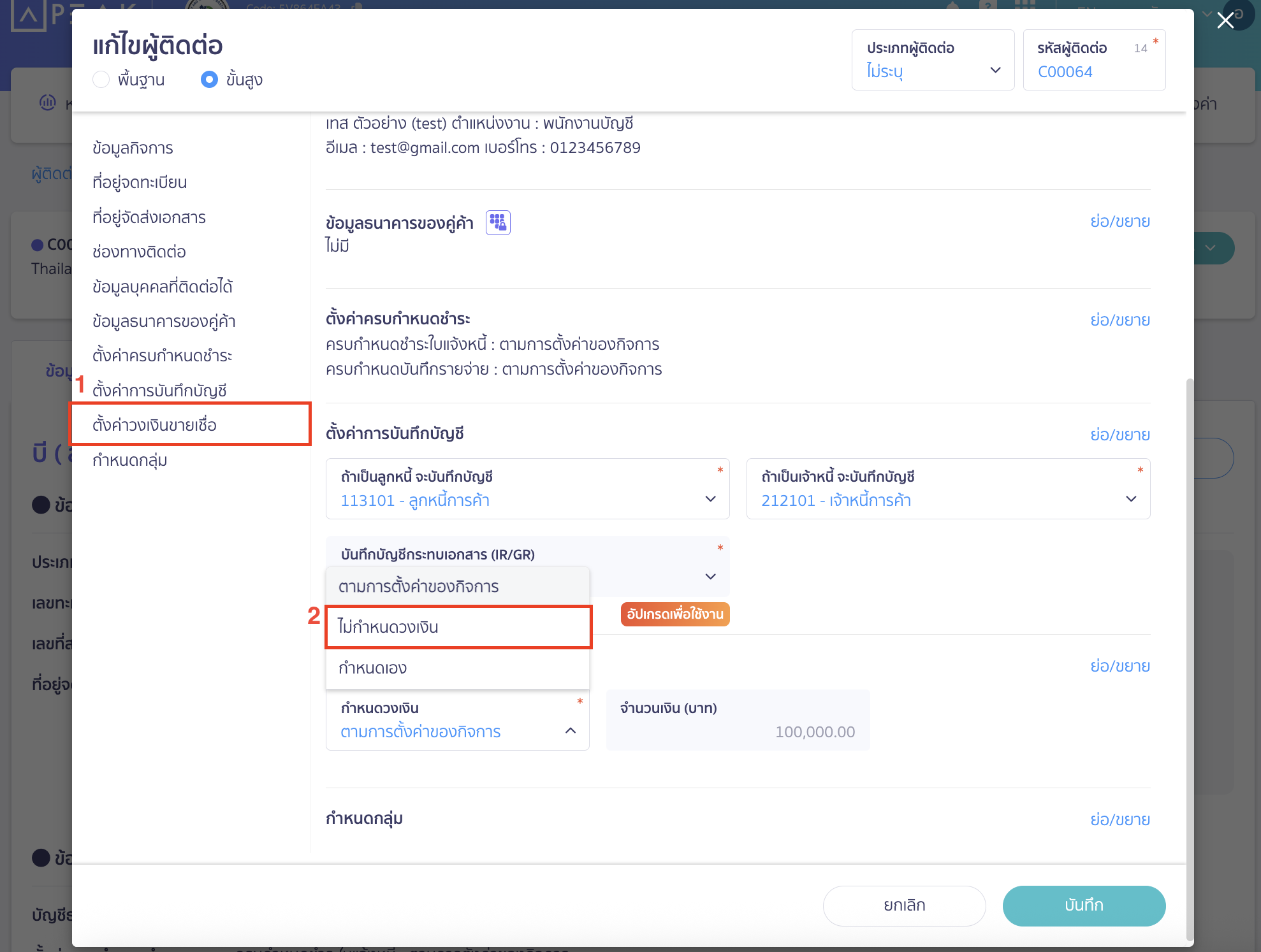
Task: Click the อัปเกรดเพื่อใช้งาน upgrade badge
Action: [x=674, y=614]
